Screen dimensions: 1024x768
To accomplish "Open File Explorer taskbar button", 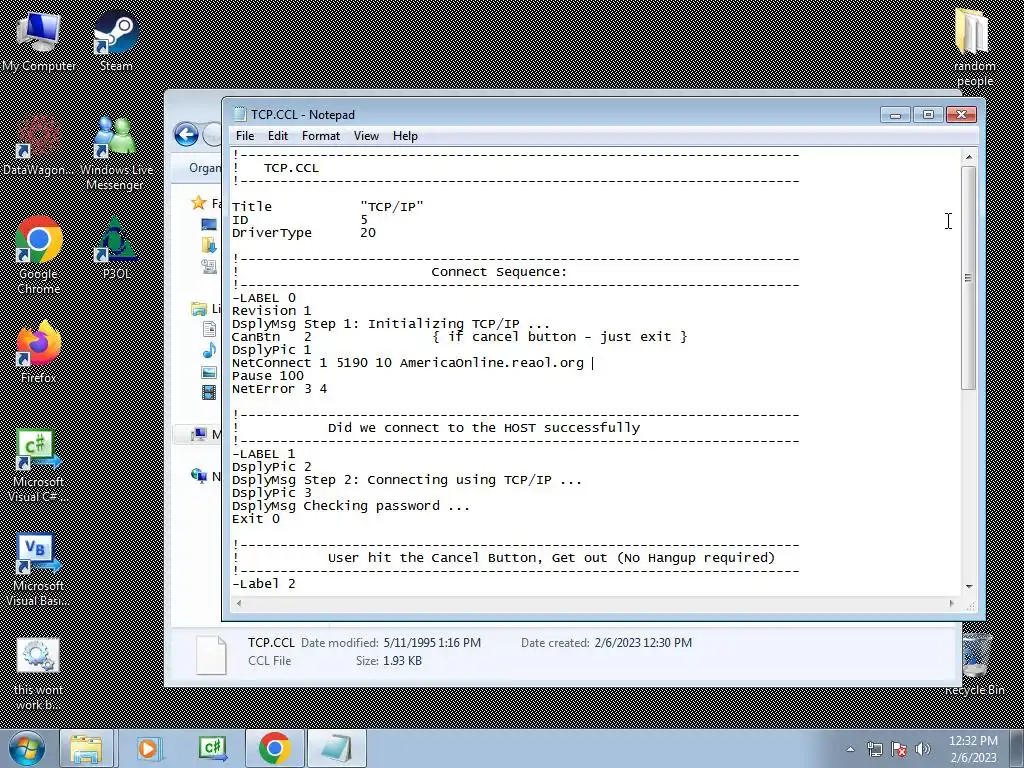I will pyautogui.click(x=86, y=748).
